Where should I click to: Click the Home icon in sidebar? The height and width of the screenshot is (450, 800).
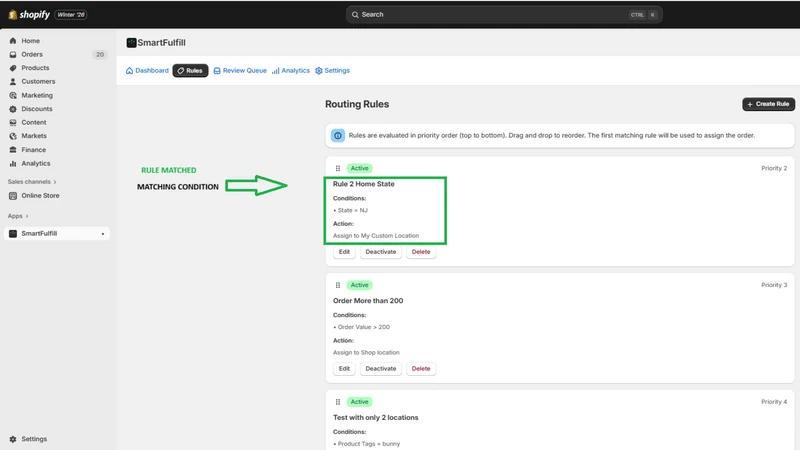pos(13,41)
